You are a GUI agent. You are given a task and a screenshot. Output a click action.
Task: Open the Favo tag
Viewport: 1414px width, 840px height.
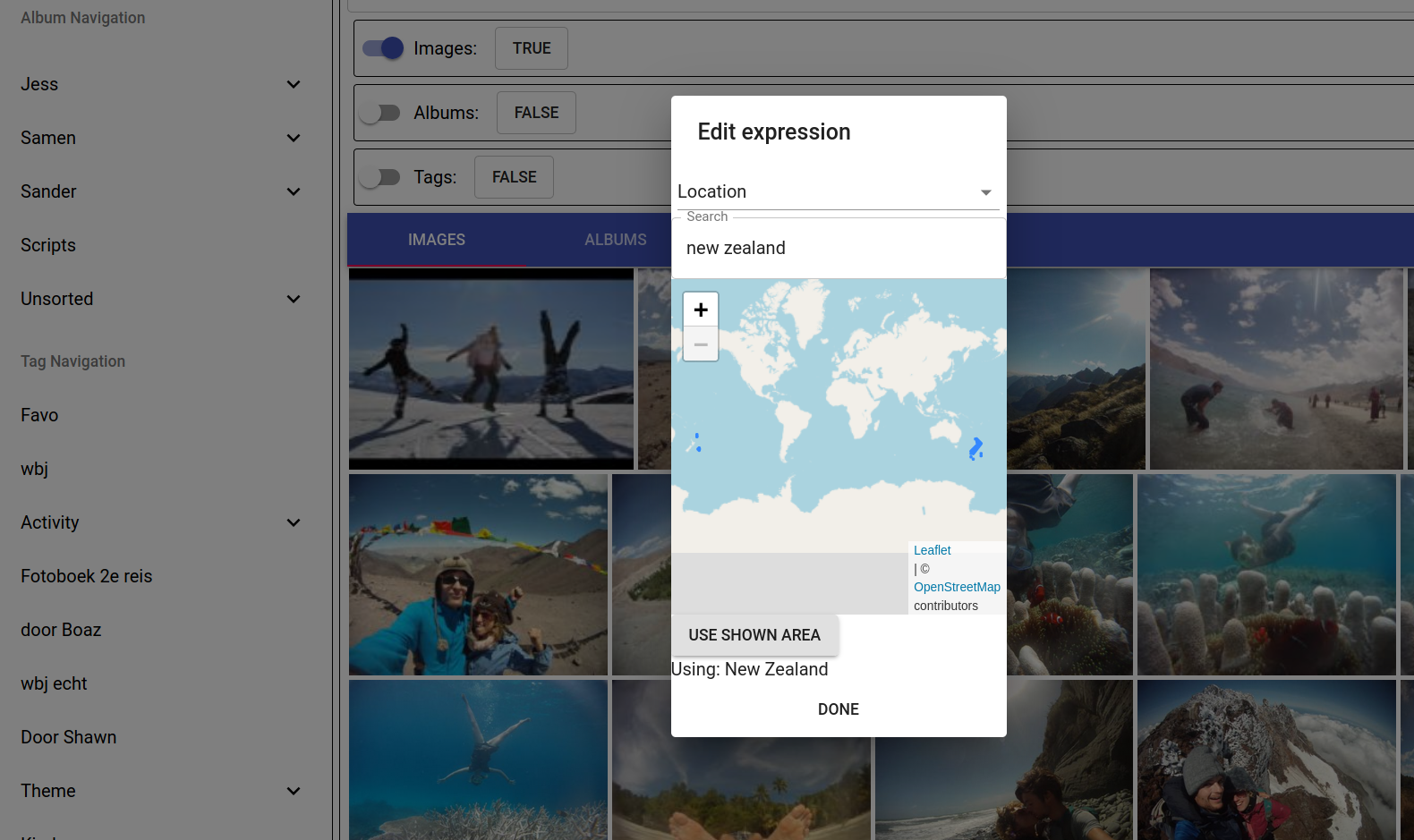(x=39, y=415)
